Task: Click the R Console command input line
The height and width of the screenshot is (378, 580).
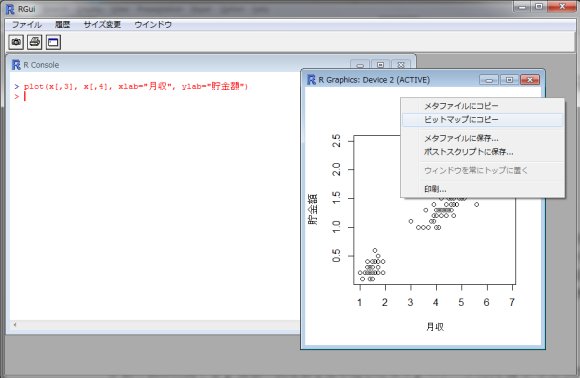Action: pyautogui.click(x=155, y=97)
